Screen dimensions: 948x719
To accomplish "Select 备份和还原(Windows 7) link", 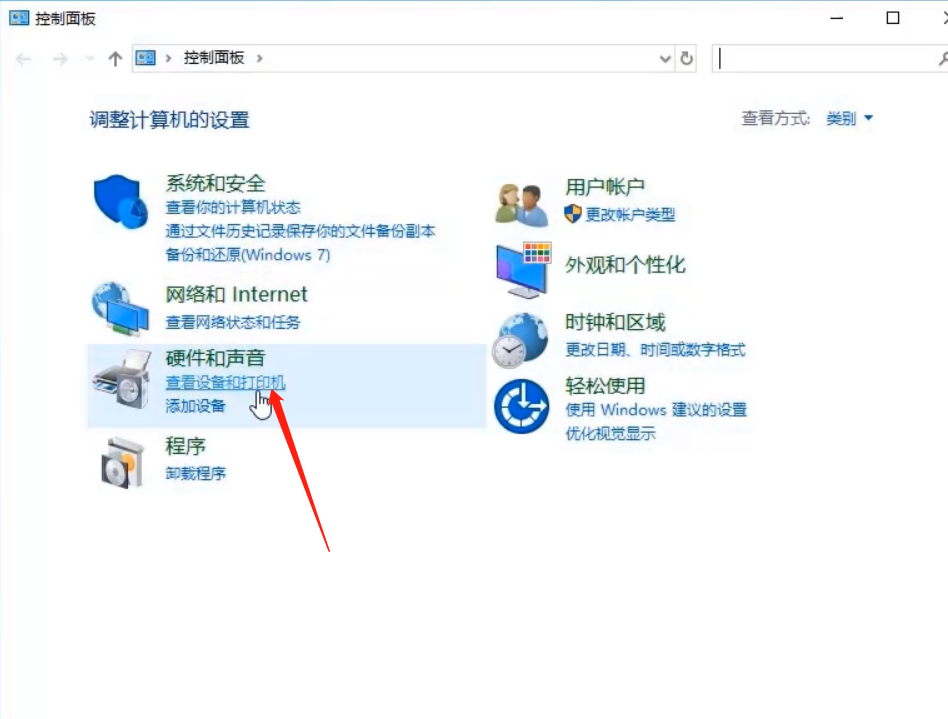I will click(247, 254).
